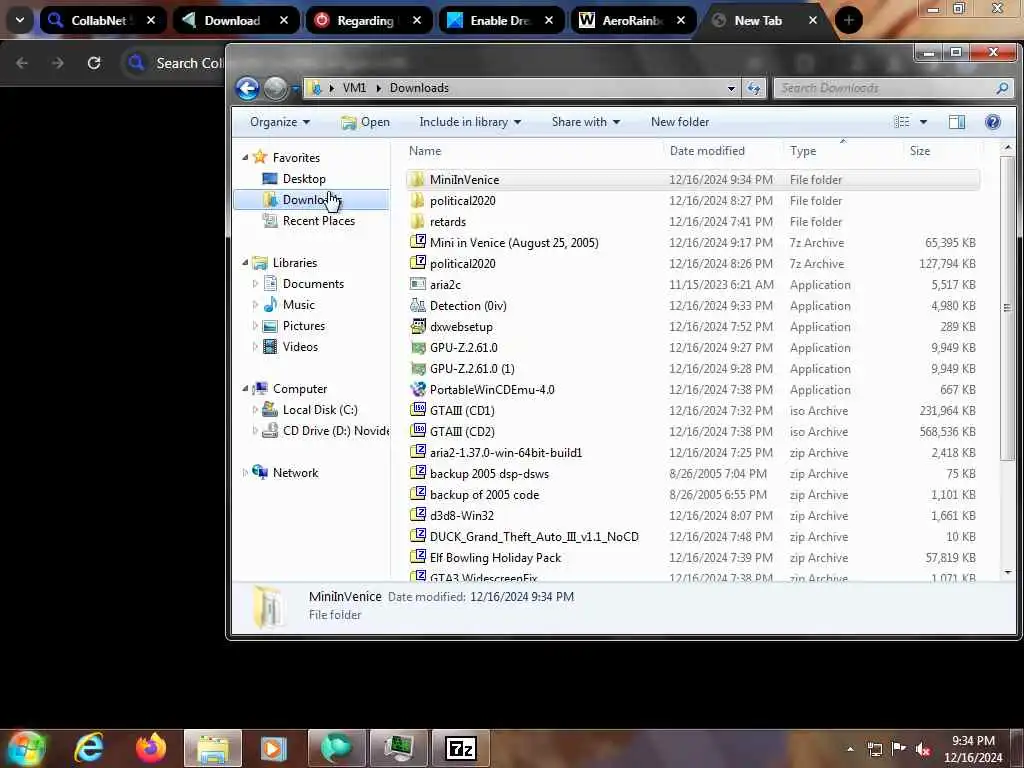
Task: Click Open in the Explorer toolbar
Action: pyautogui.click(x=366, y=122)
